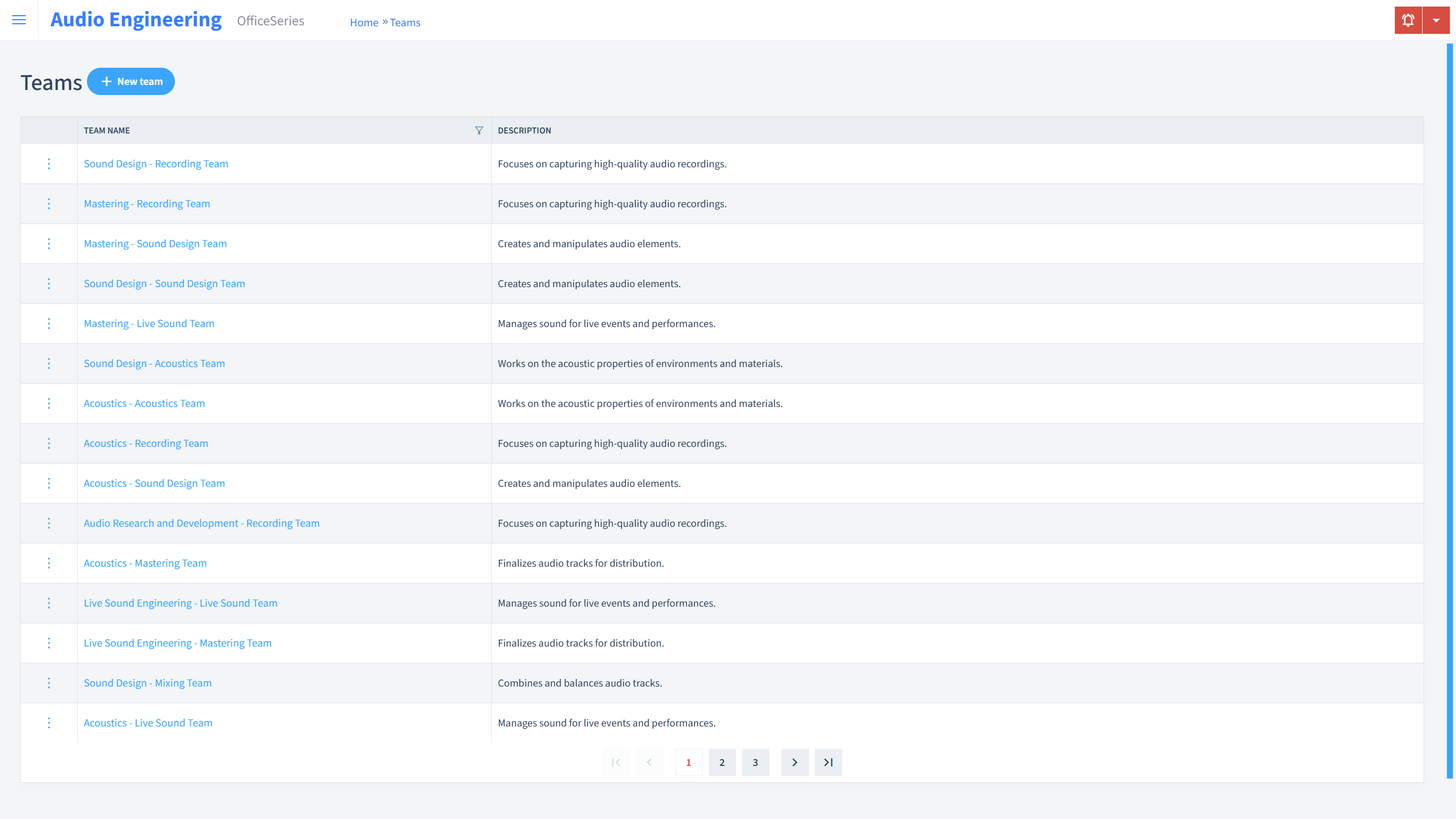Image resolution: width=1456 pixels, height=819 pixels.
Task: Click the dropdown arrow next to notification bell
Action: [1436, 20]
